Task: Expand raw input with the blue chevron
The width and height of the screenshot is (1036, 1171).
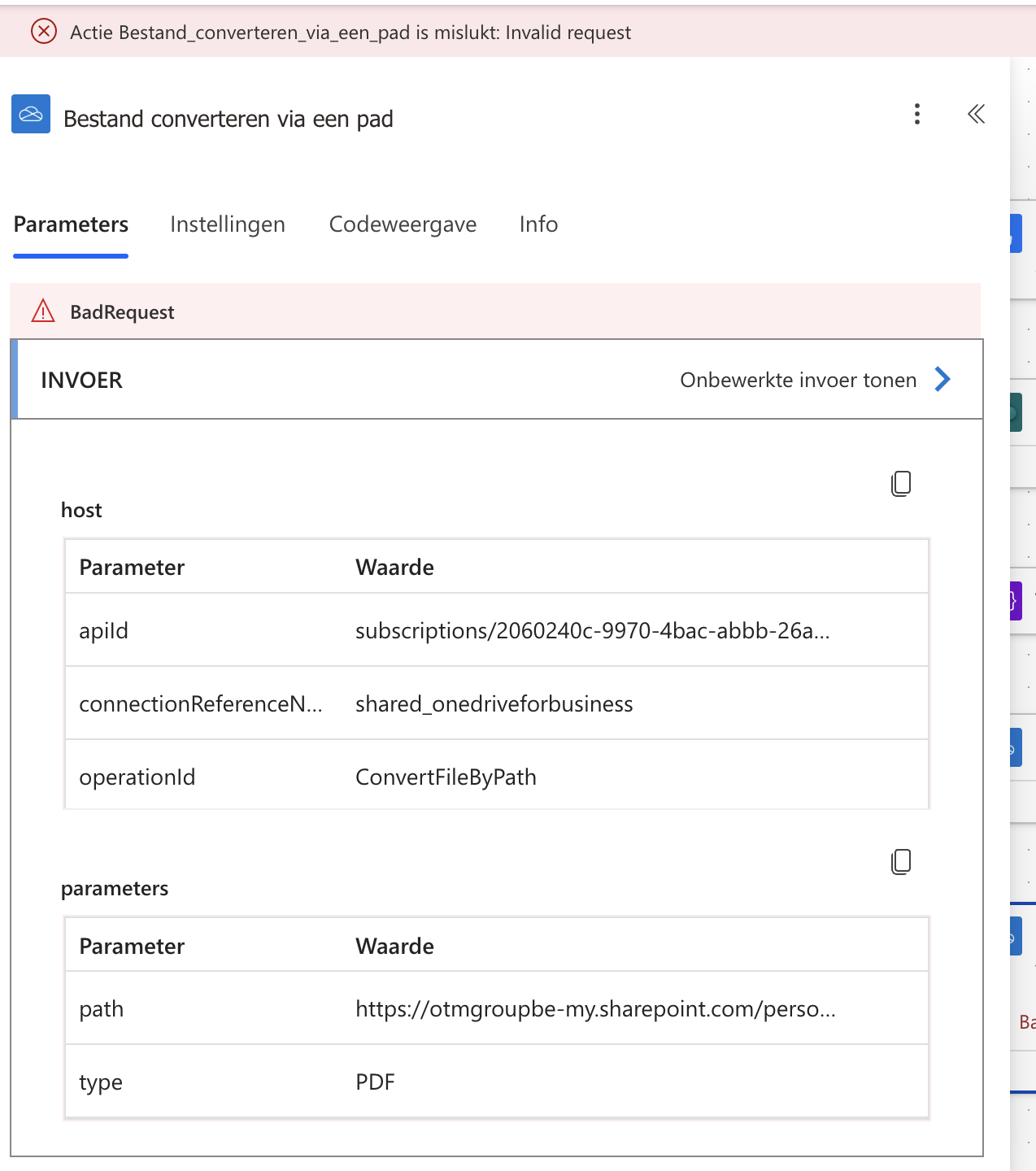Action: coord(942,379)
